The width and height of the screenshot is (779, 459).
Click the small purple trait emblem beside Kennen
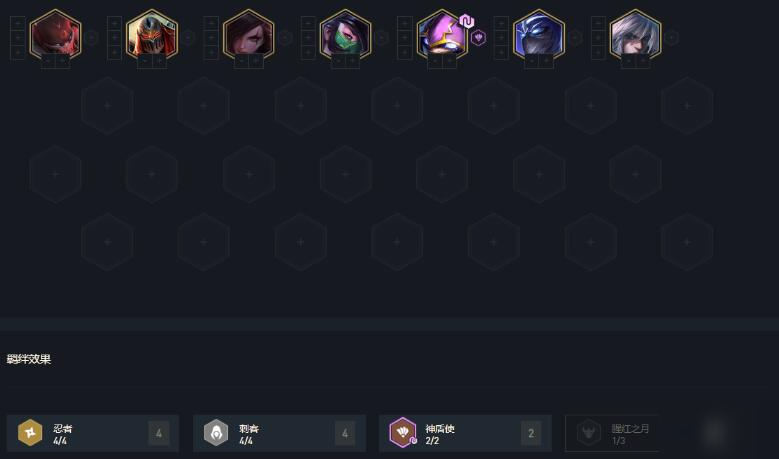[x=478, y=38]
